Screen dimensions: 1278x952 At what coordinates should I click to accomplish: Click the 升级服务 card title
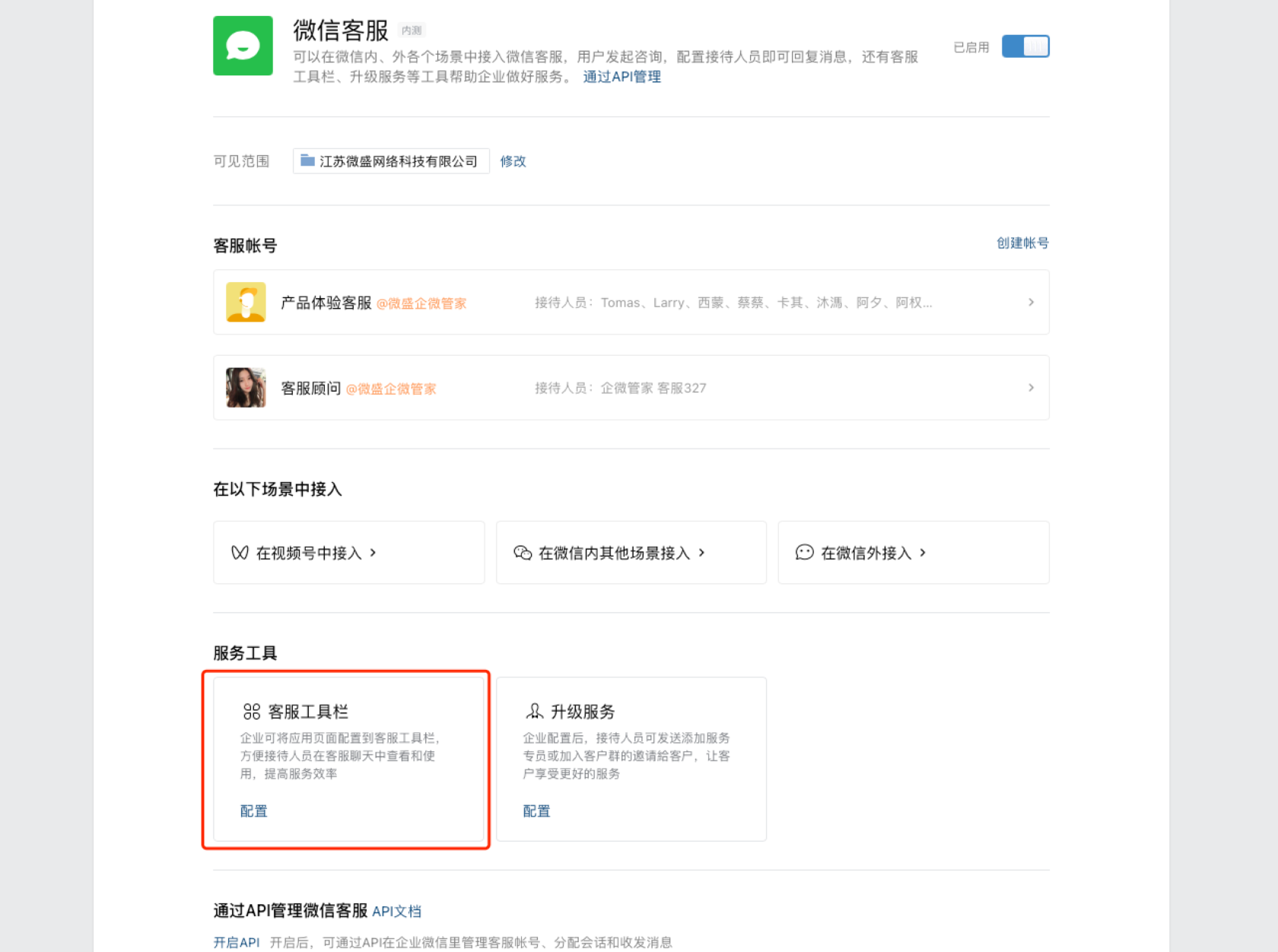click(583, 712)
